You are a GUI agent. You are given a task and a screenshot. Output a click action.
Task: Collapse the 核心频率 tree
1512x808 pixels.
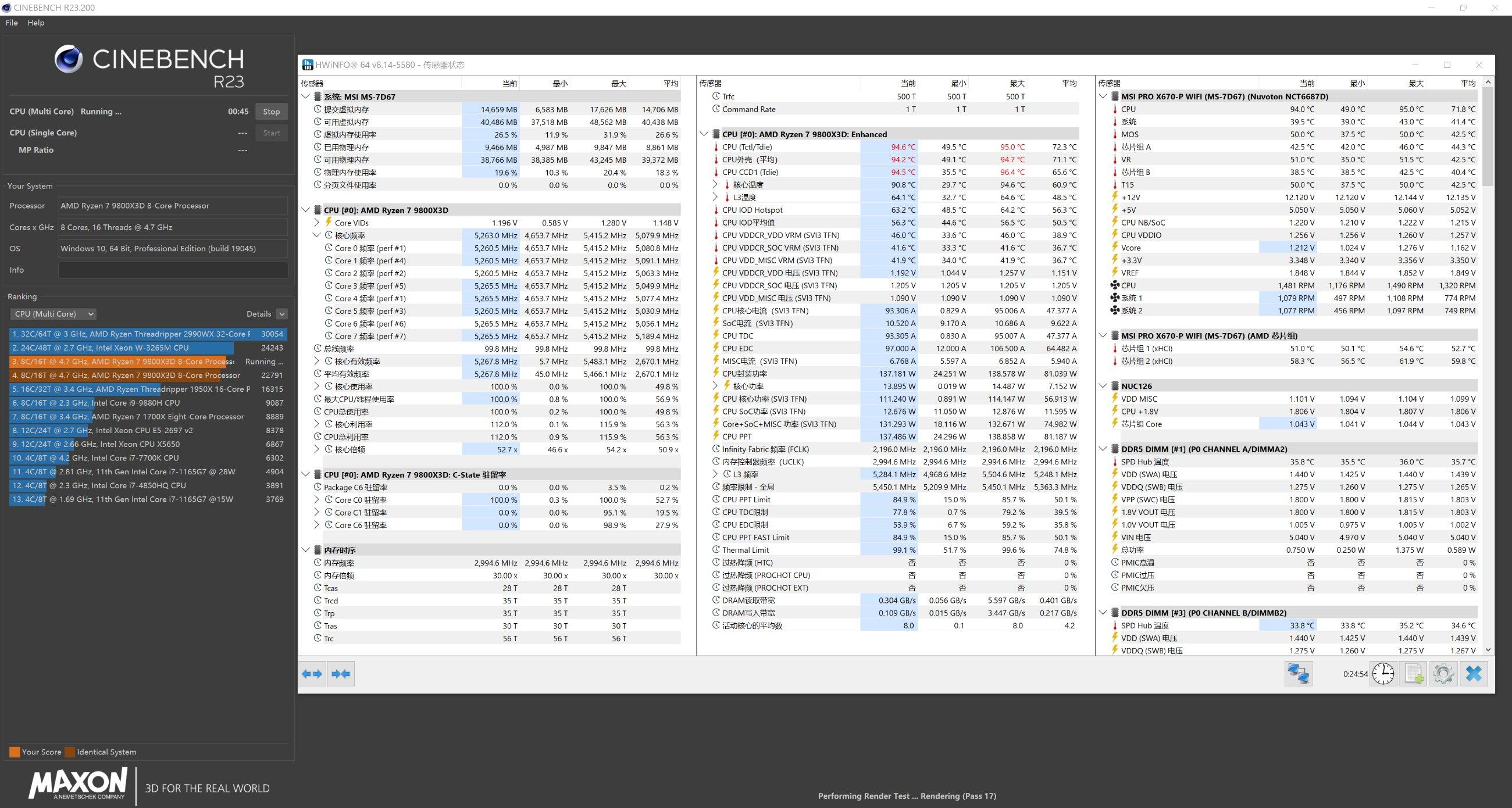click(x=317, y=235)
